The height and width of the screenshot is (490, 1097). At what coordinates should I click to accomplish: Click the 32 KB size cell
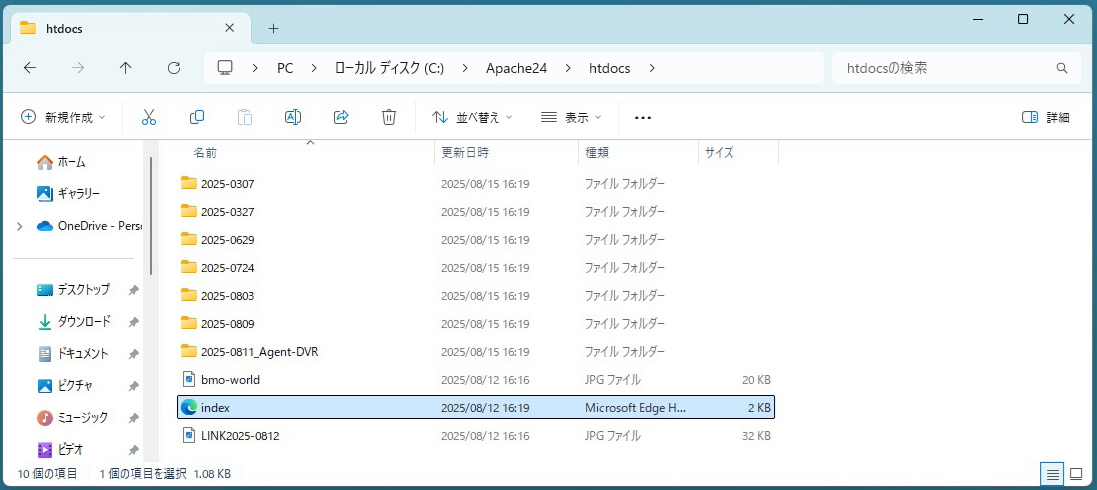[756, 435]
